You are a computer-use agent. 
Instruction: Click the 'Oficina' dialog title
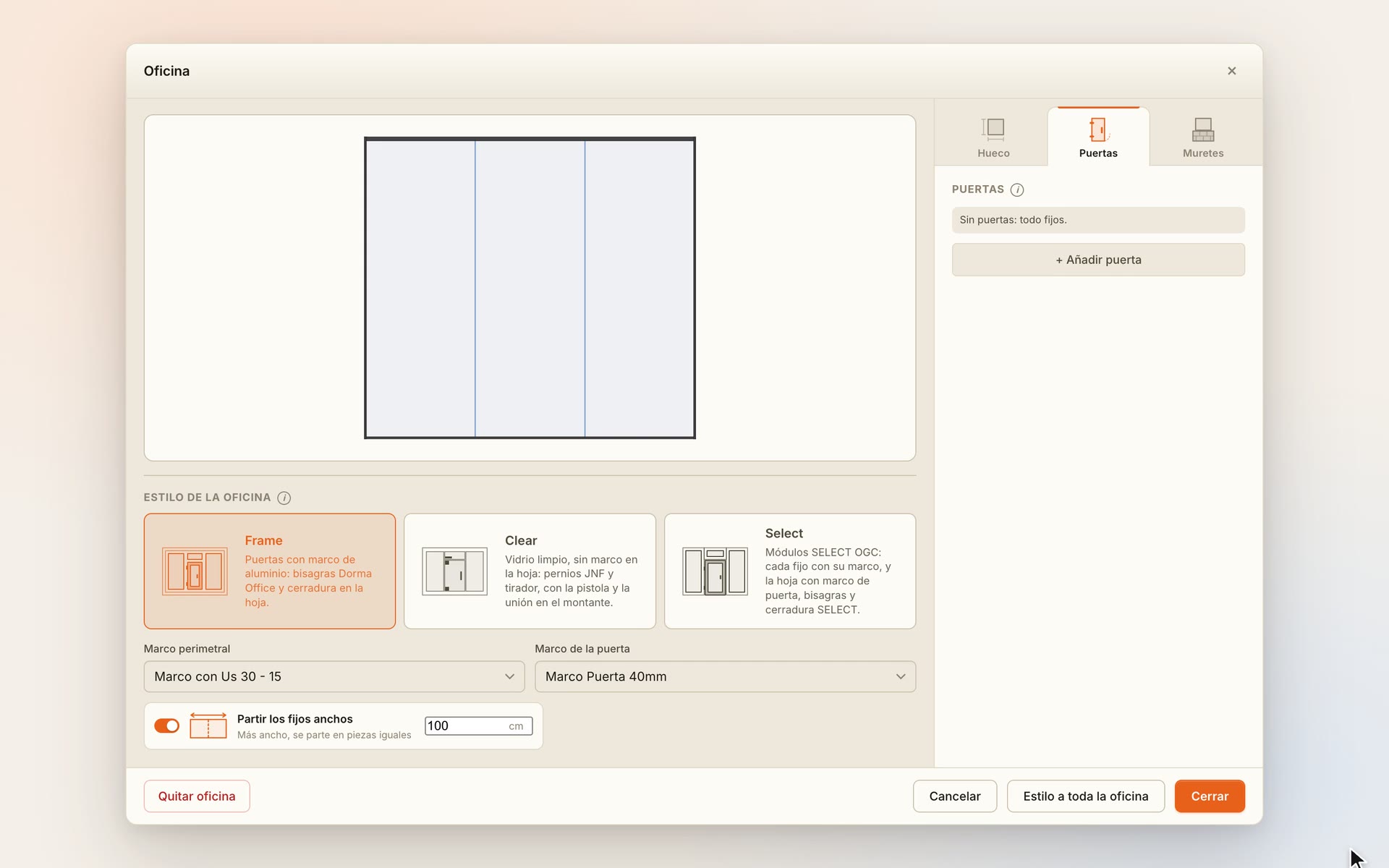click(x=166, y=71)
